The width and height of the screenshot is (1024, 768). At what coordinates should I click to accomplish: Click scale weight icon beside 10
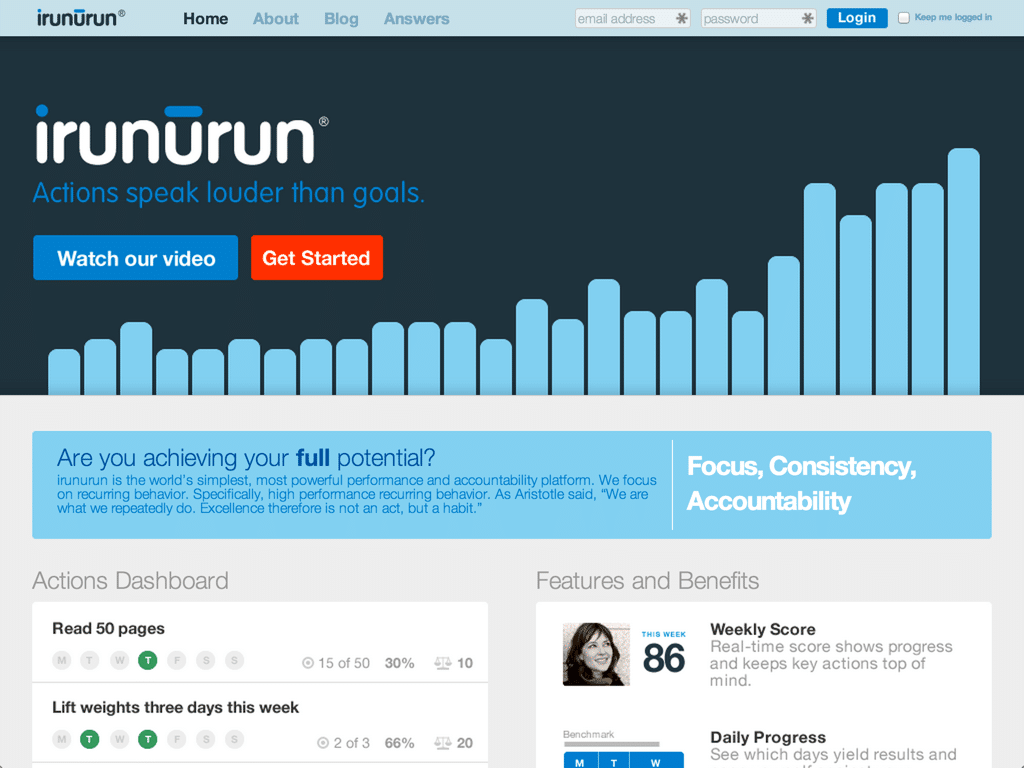click(443, 663)
